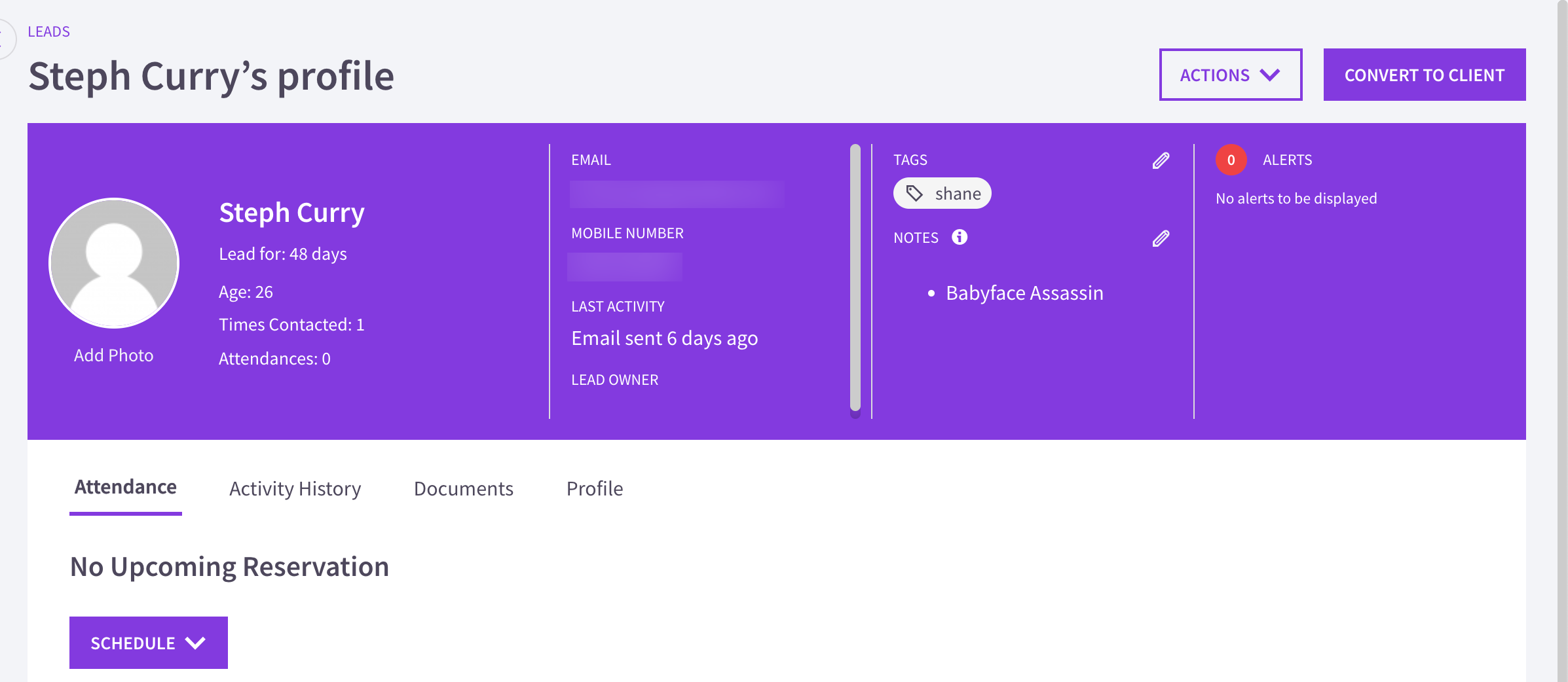Click the LEAD OWNER label
The height and width of the screenshot is (682, 1568).
click(x=614, y=380)
